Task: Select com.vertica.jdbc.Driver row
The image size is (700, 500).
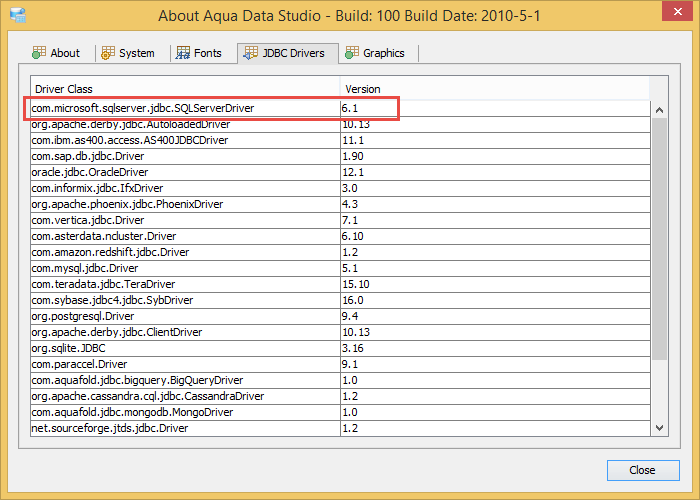Action: click(340, 221)
